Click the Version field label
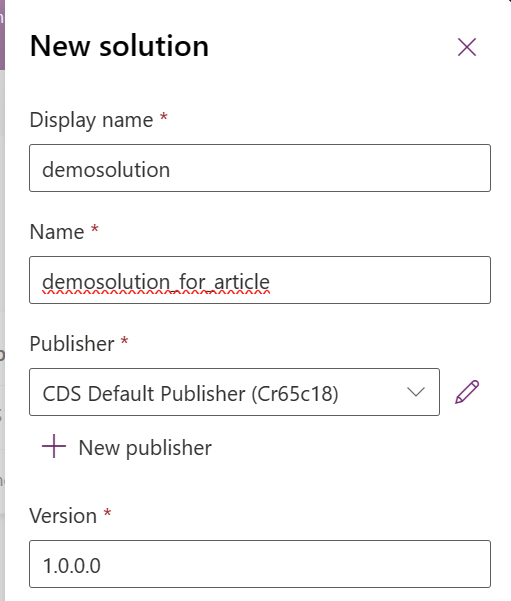The image size is (511, 601). coord(63,516)
